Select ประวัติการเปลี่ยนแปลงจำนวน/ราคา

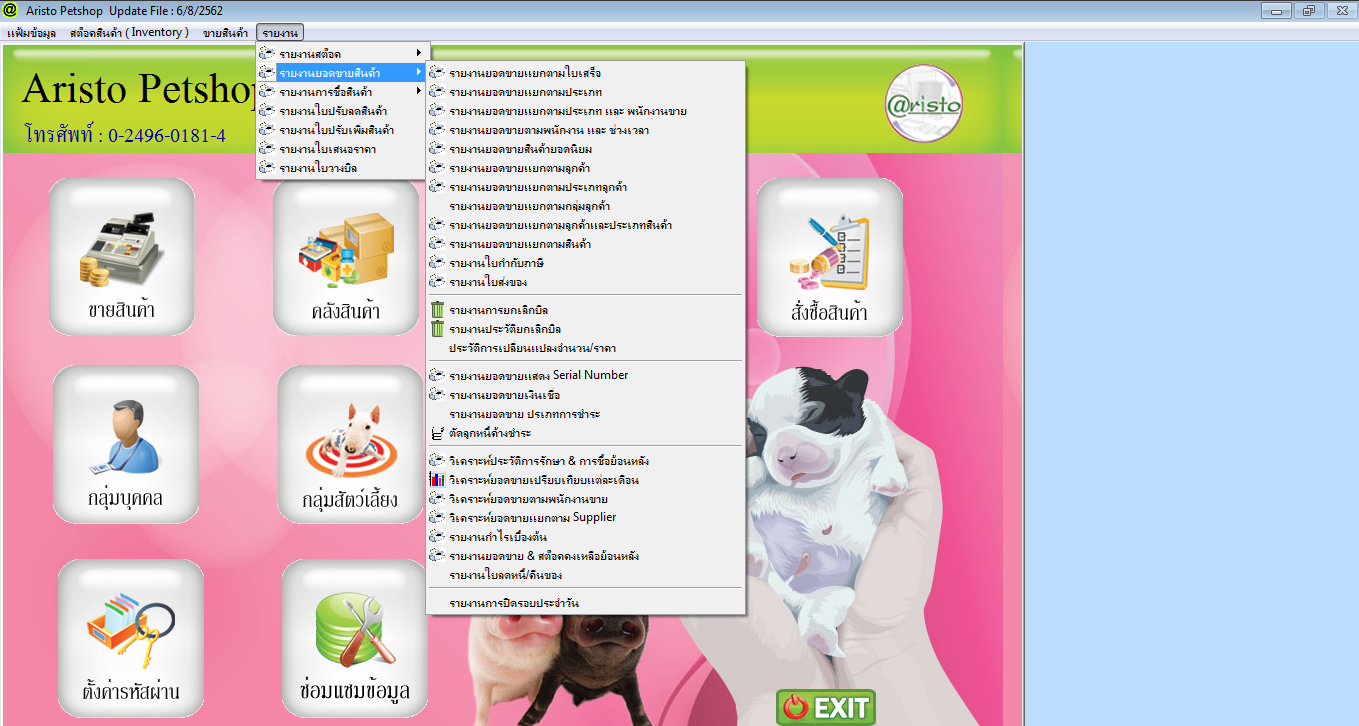pos(585,348)
